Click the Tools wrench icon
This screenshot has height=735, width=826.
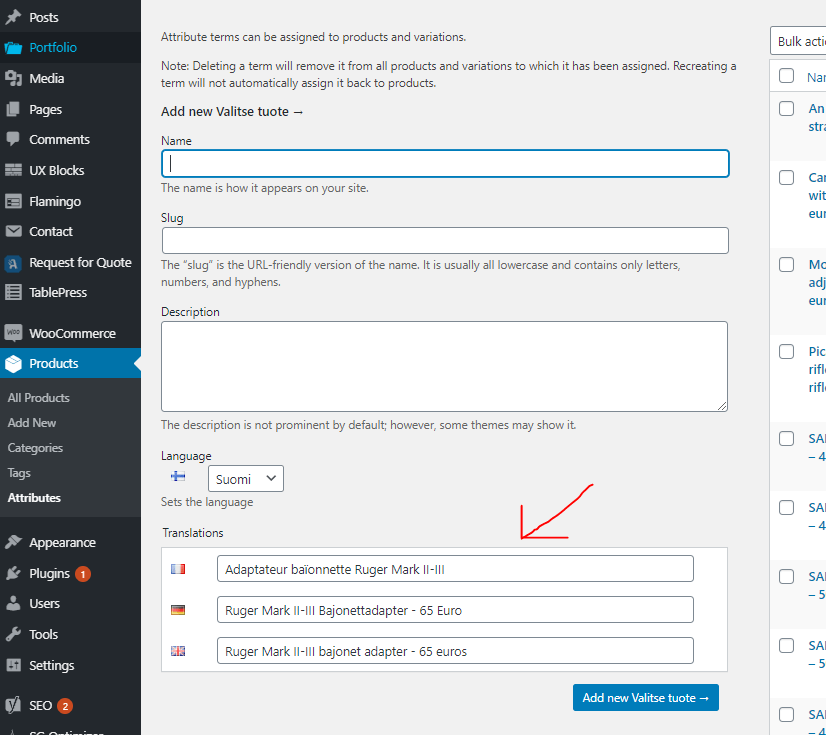(13, 634)
